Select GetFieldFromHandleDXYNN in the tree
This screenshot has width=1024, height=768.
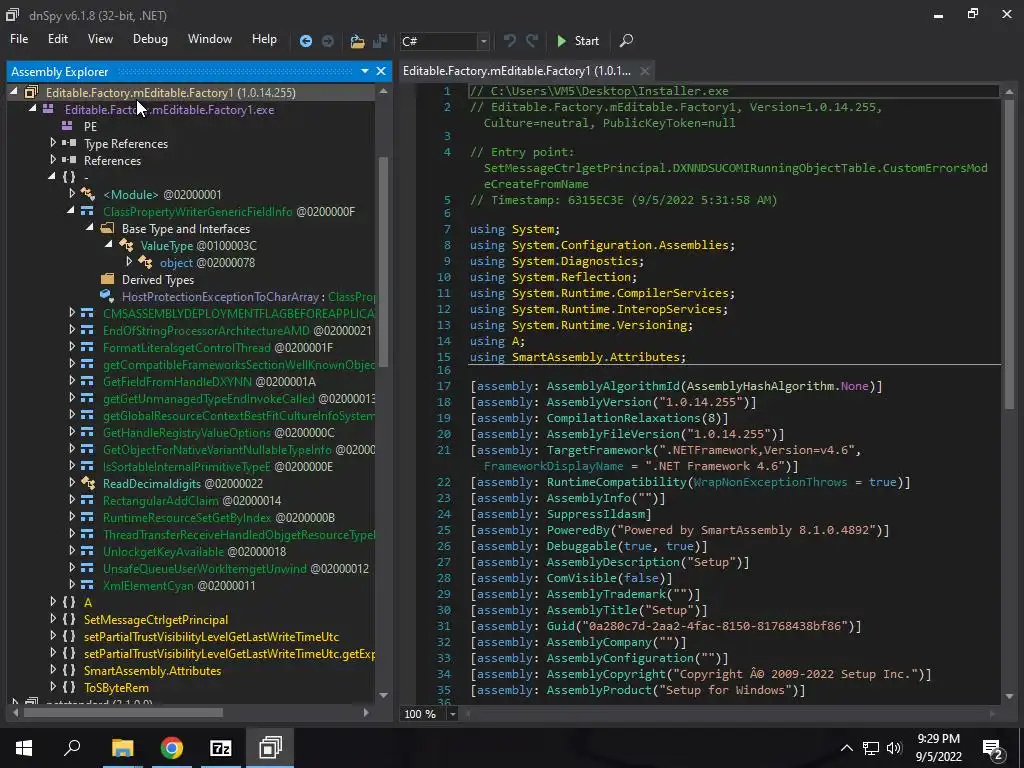(x=176, y=381)
